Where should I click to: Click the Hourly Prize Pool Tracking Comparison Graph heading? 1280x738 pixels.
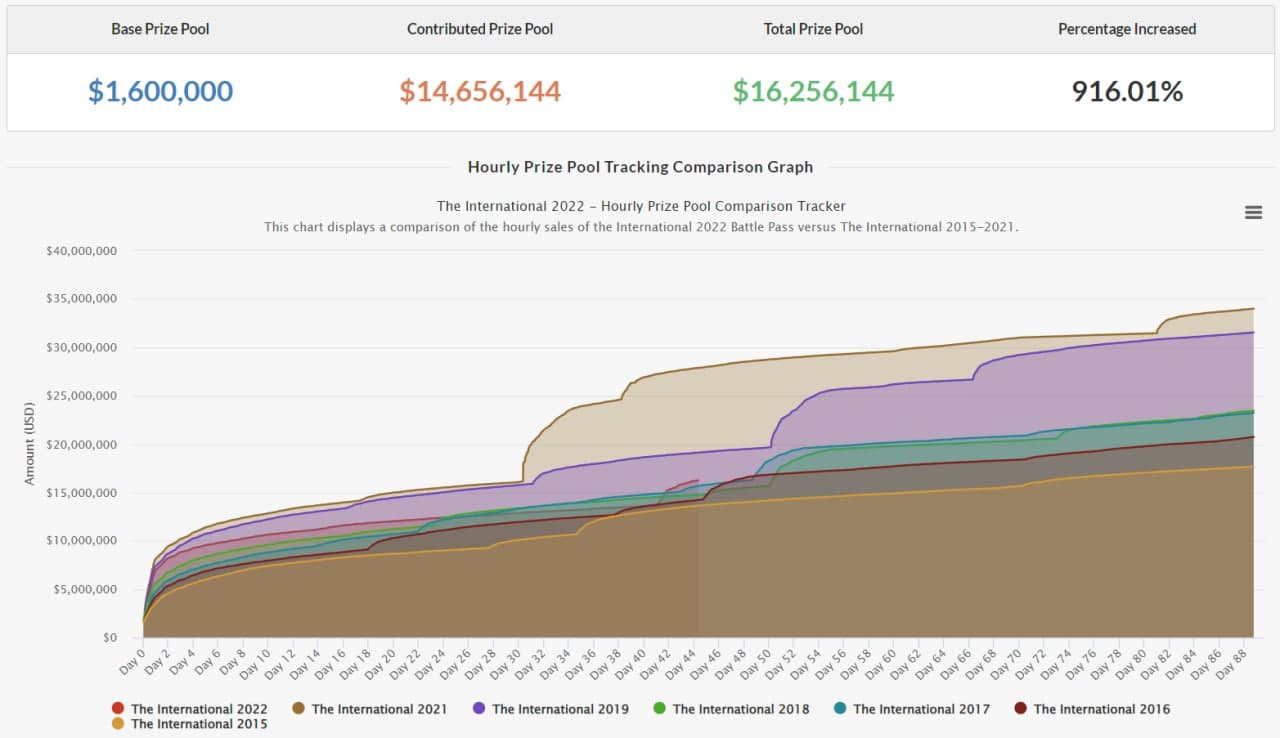[x=640, y=167]
